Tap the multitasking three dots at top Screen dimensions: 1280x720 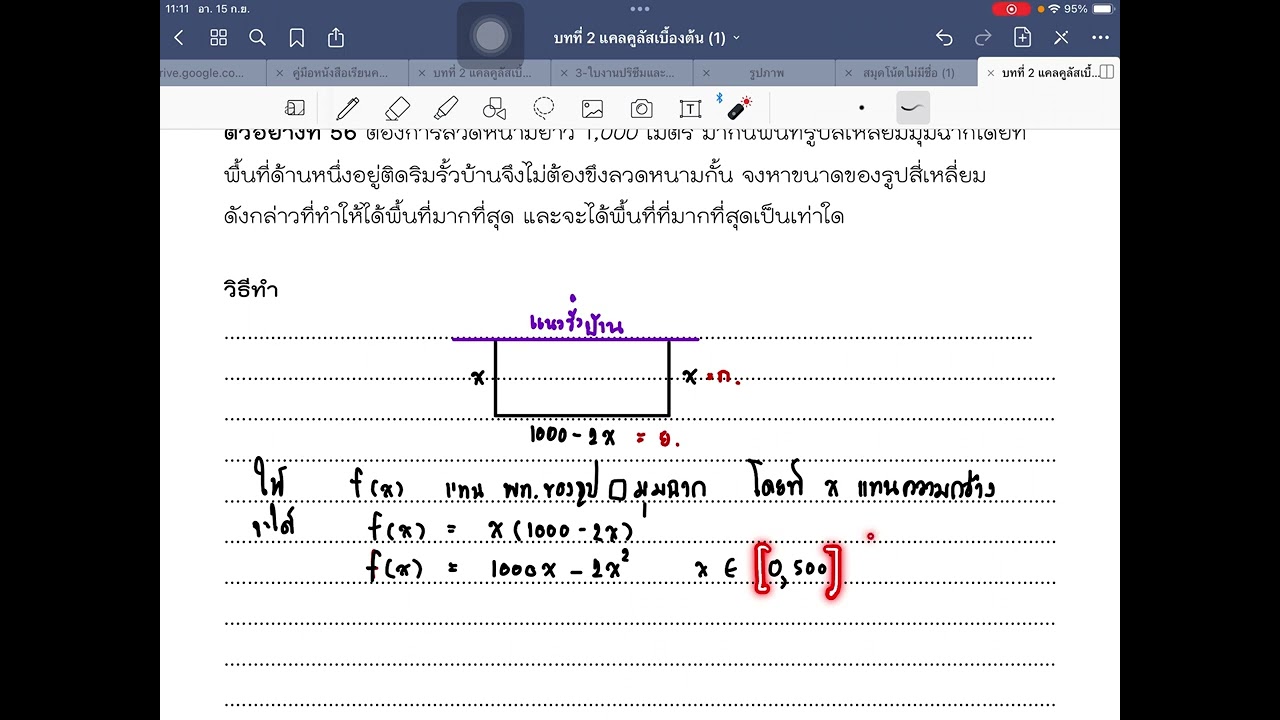pos(640,8)
